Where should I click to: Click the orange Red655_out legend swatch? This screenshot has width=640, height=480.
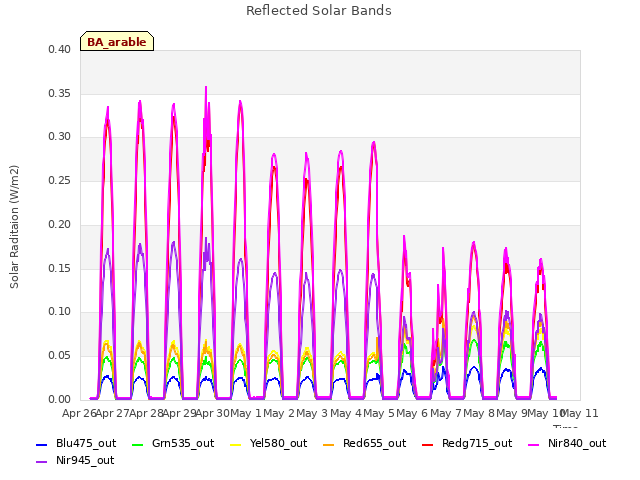(x=329, y=444)
